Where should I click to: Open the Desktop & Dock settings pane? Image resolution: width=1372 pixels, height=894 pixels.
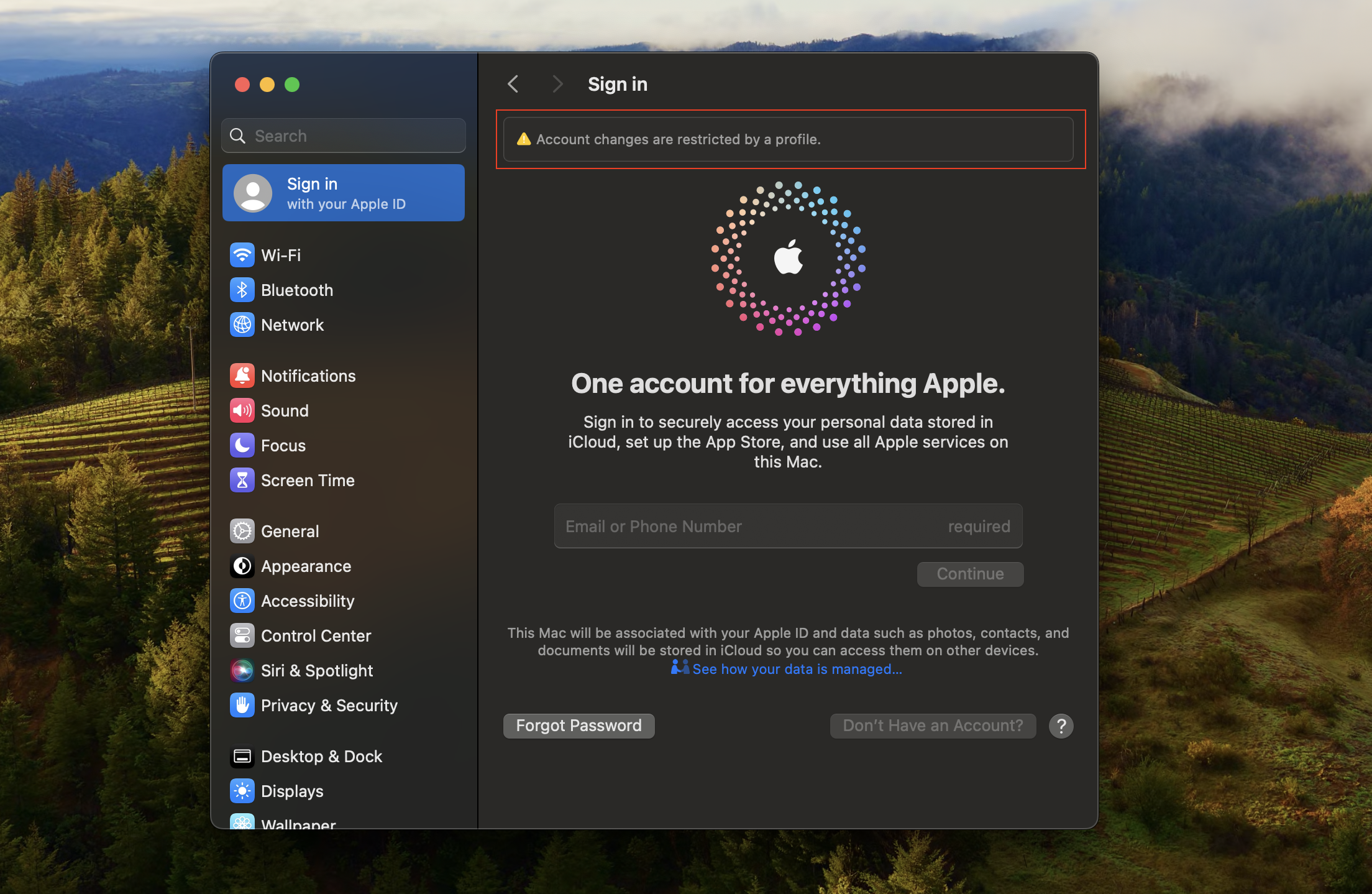pos(344,756)
